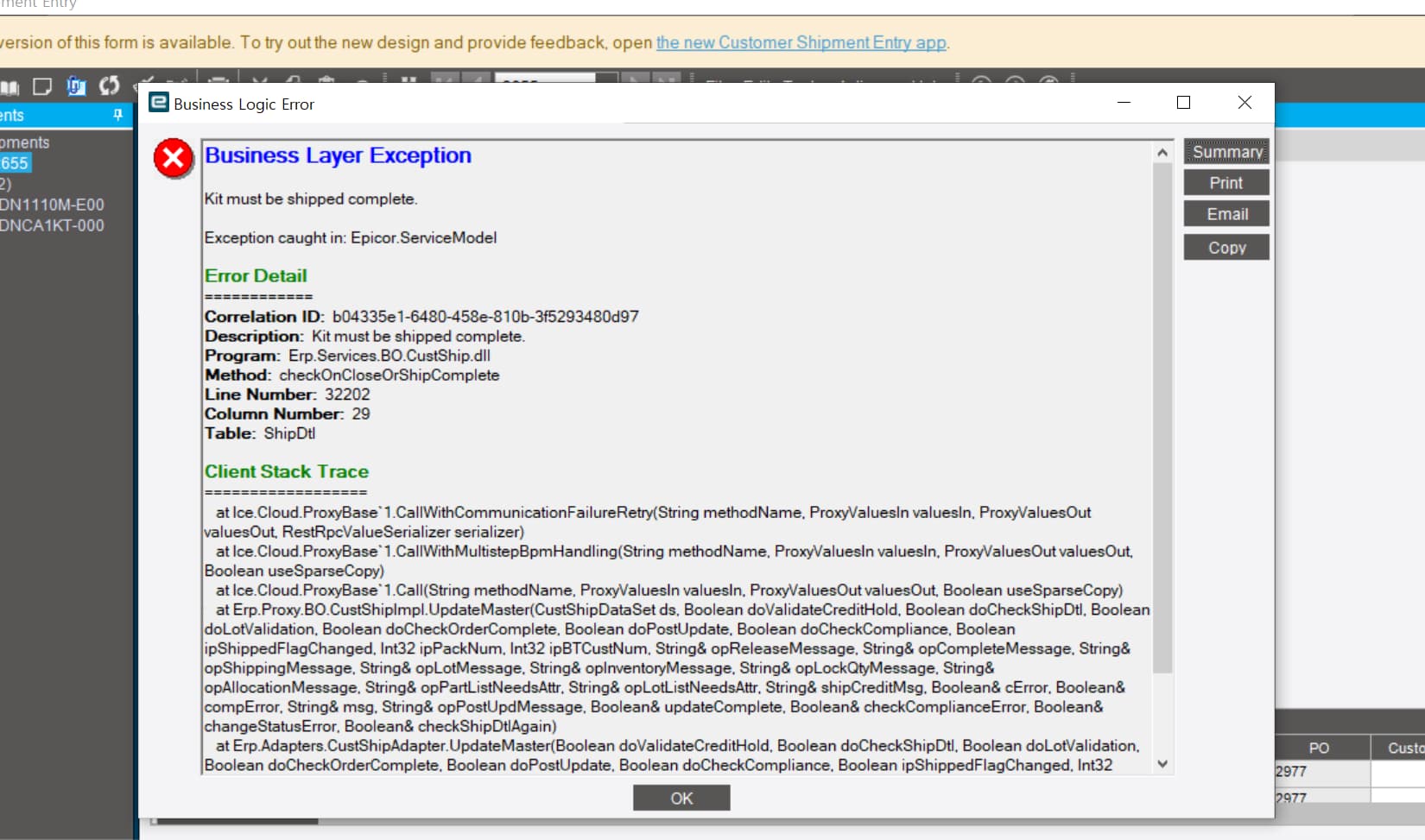Minimize the Business Logic Error dialog
The image size is (1425, 840).
1124,103
